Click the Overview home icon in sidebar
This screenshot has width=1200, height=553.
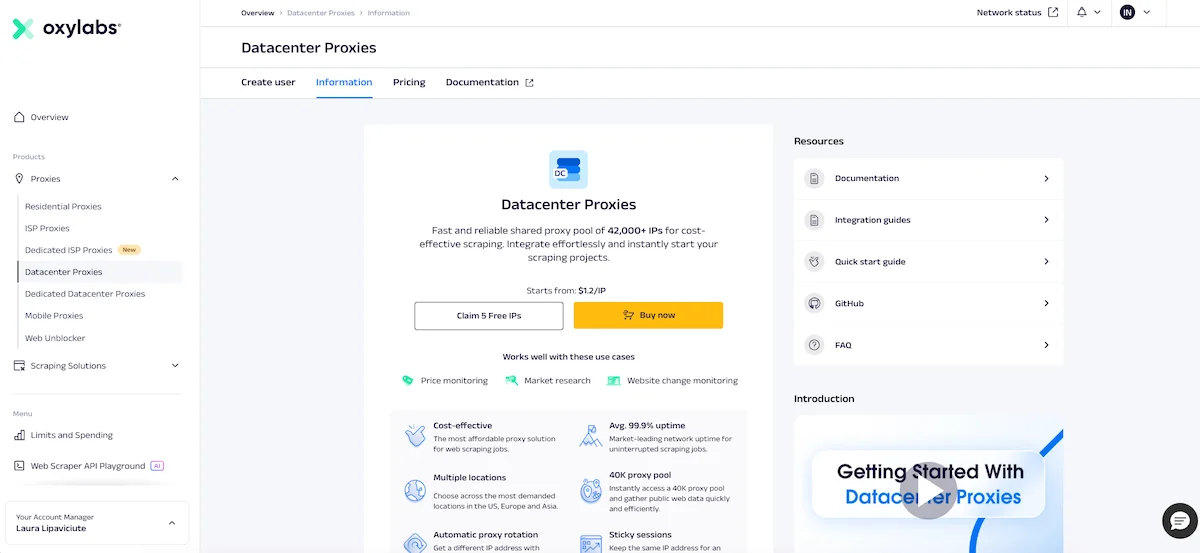coord(19,117)
